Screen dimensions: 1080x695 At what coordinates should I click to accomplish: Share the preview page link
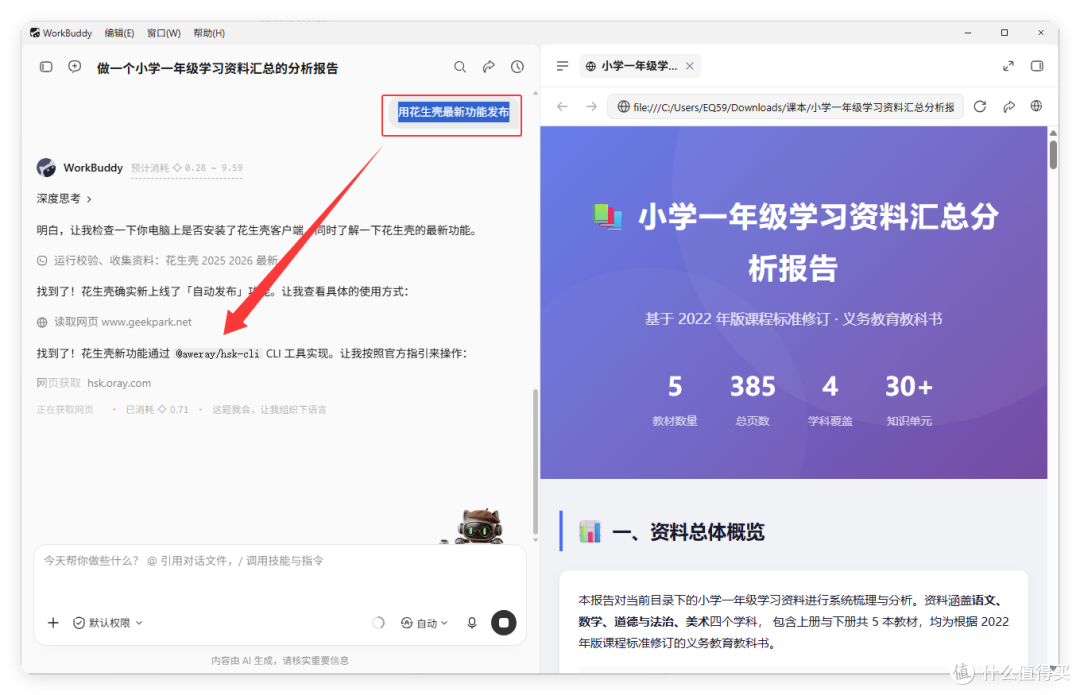point(1009,107)
